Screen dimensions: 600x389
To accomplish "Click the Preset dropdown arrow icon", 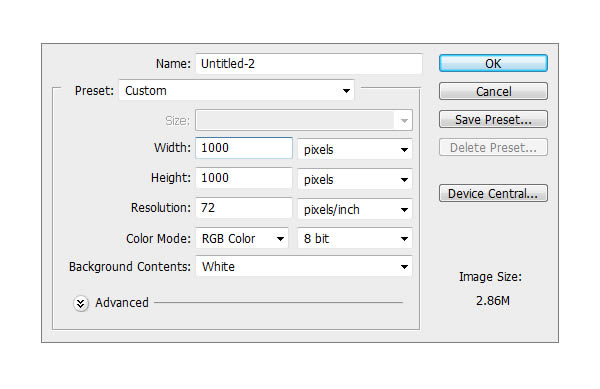I will click(x=346, y=91).
